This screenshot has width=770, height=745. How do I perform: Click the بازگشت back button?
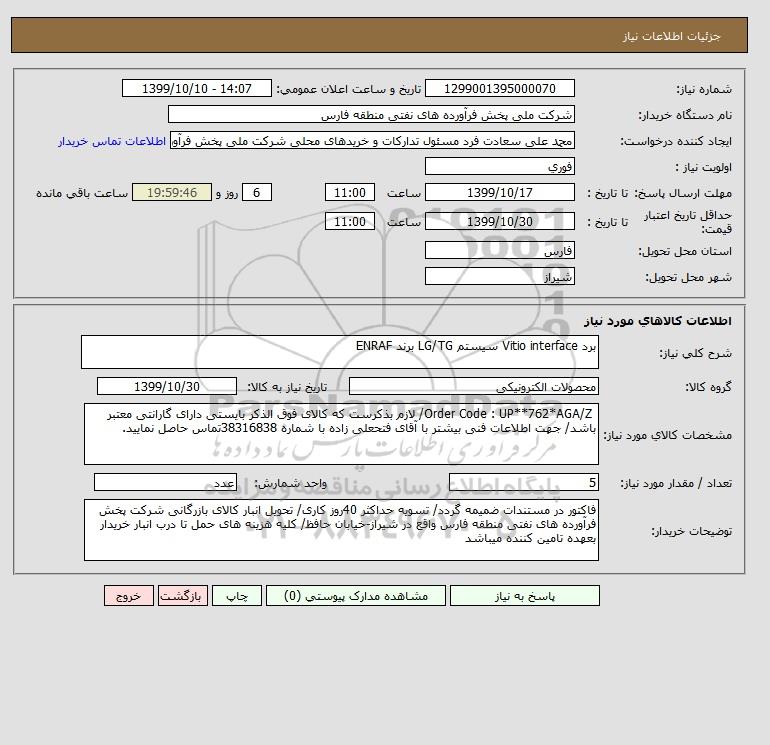tap(183, 595)
